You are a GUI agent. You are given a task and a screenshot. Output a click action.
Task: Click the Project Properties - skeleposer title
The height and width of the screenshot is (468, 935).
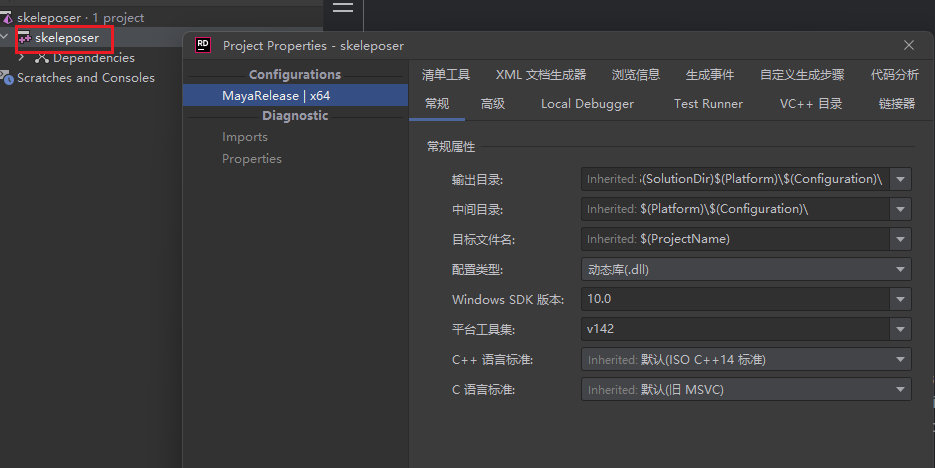click(313, 45)
